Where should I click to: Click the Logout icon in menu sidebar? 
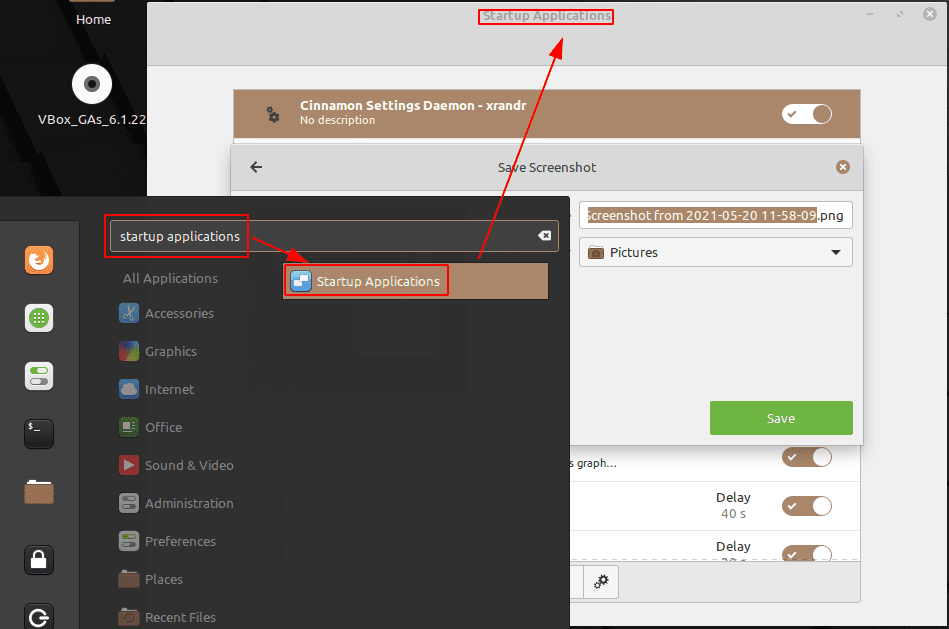[39, 616]
